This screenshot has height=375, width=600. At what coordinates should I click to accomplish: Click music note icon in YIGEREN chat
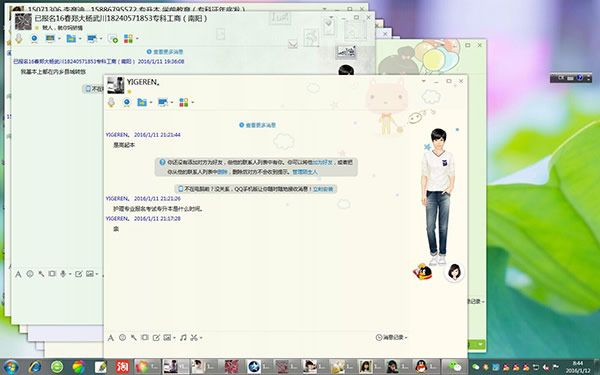point(183,338)
